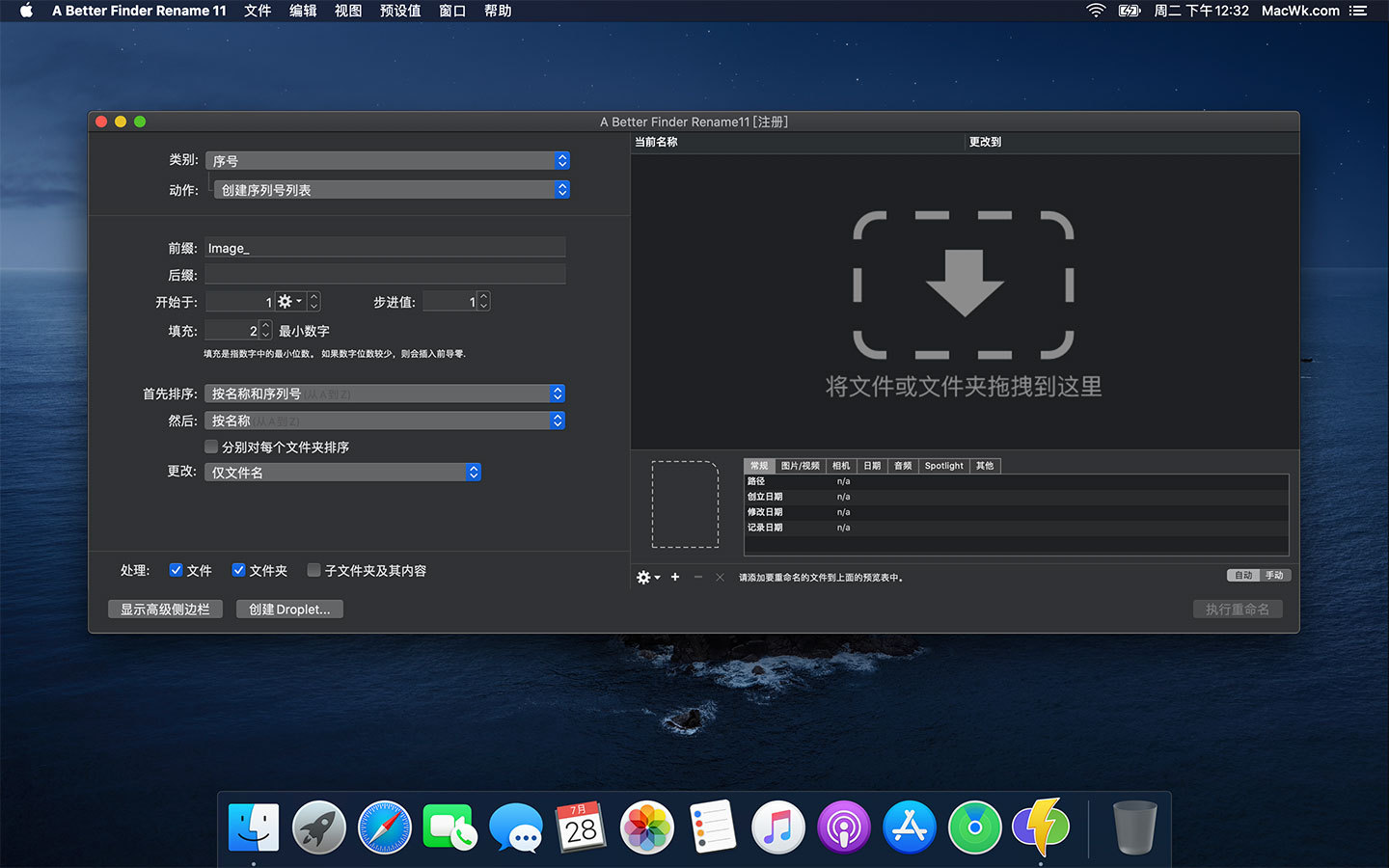Enable the 子文件夹及其内容 checkbox
This screenshot has width=1389, height=868.
[x=313, y=570]
